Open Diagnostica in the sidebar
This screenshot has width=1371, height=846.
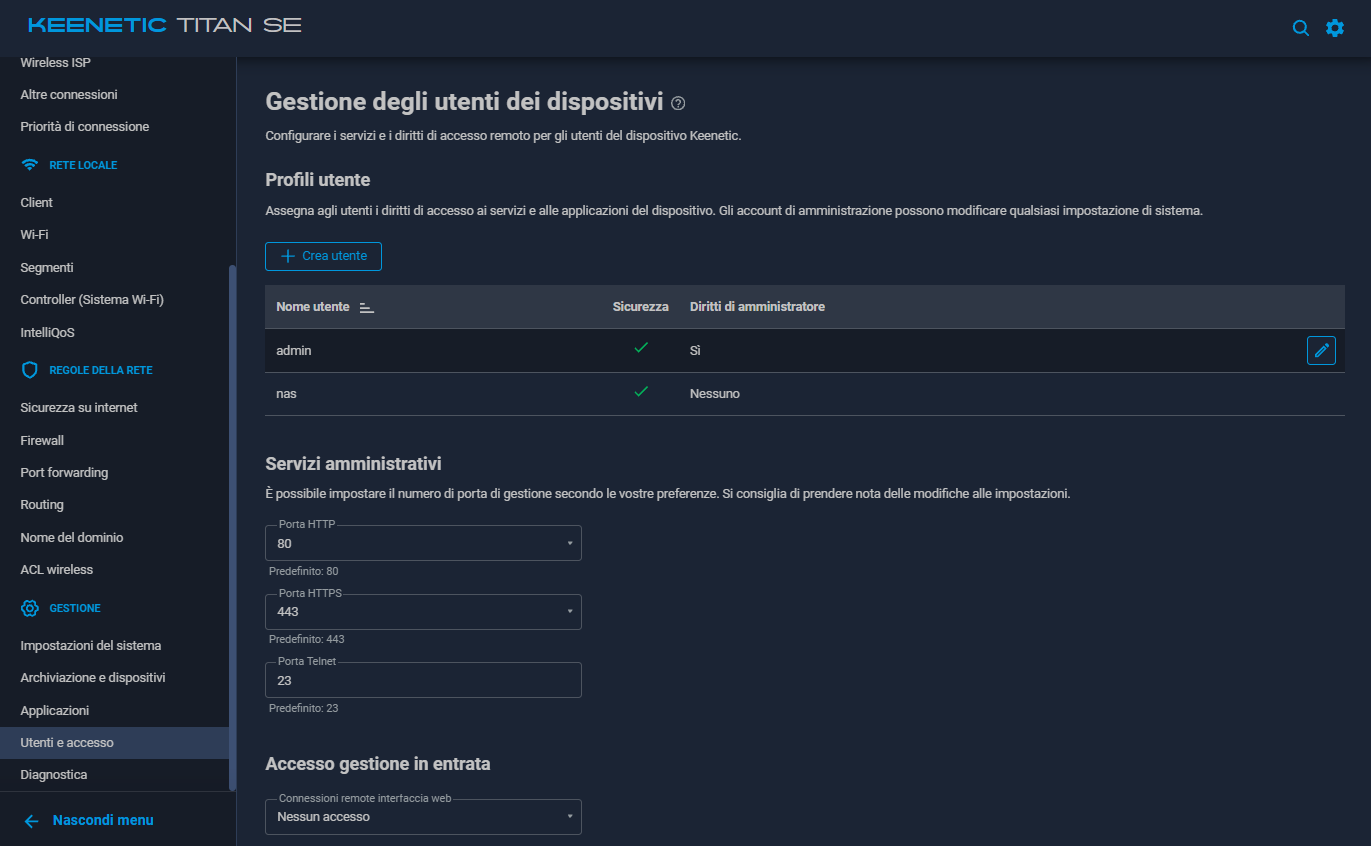pyautogui.click(x=54, y=775)
